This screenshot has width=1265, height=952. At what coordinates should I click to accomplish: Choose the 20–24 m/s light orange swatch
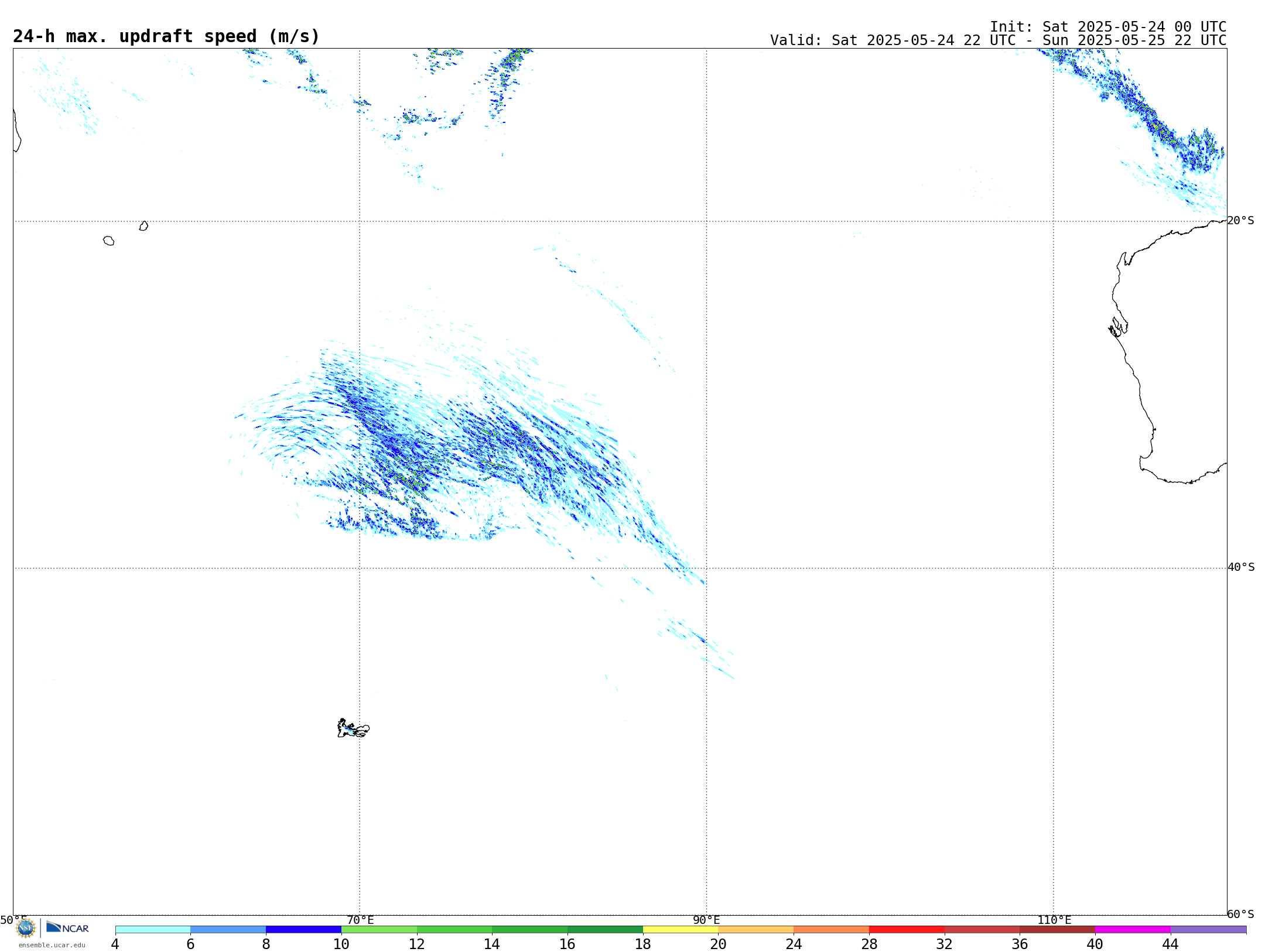click(x=756, y=929)
